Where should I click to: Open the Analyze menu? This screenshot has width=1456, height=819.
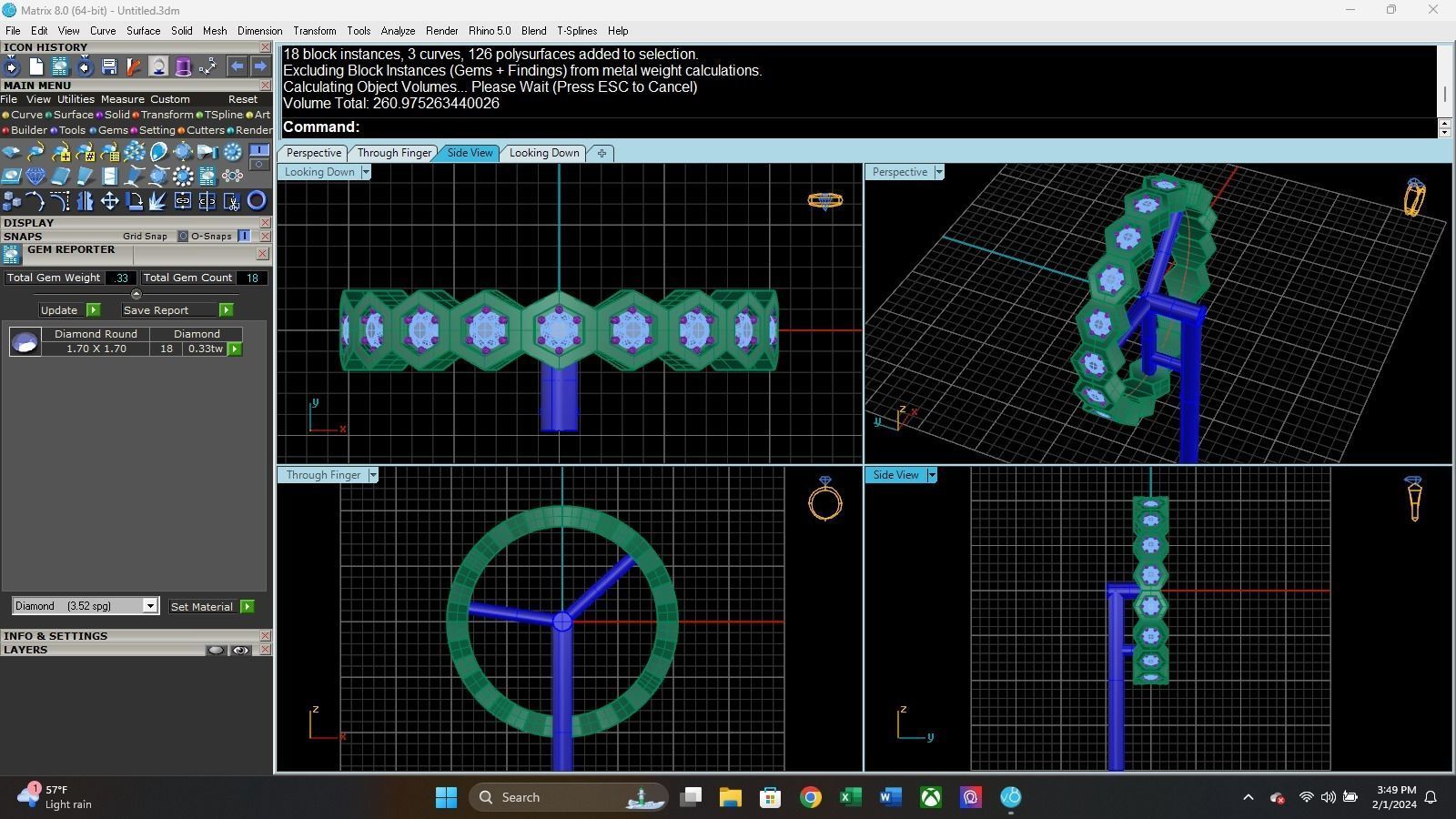[x=398, y=31]
